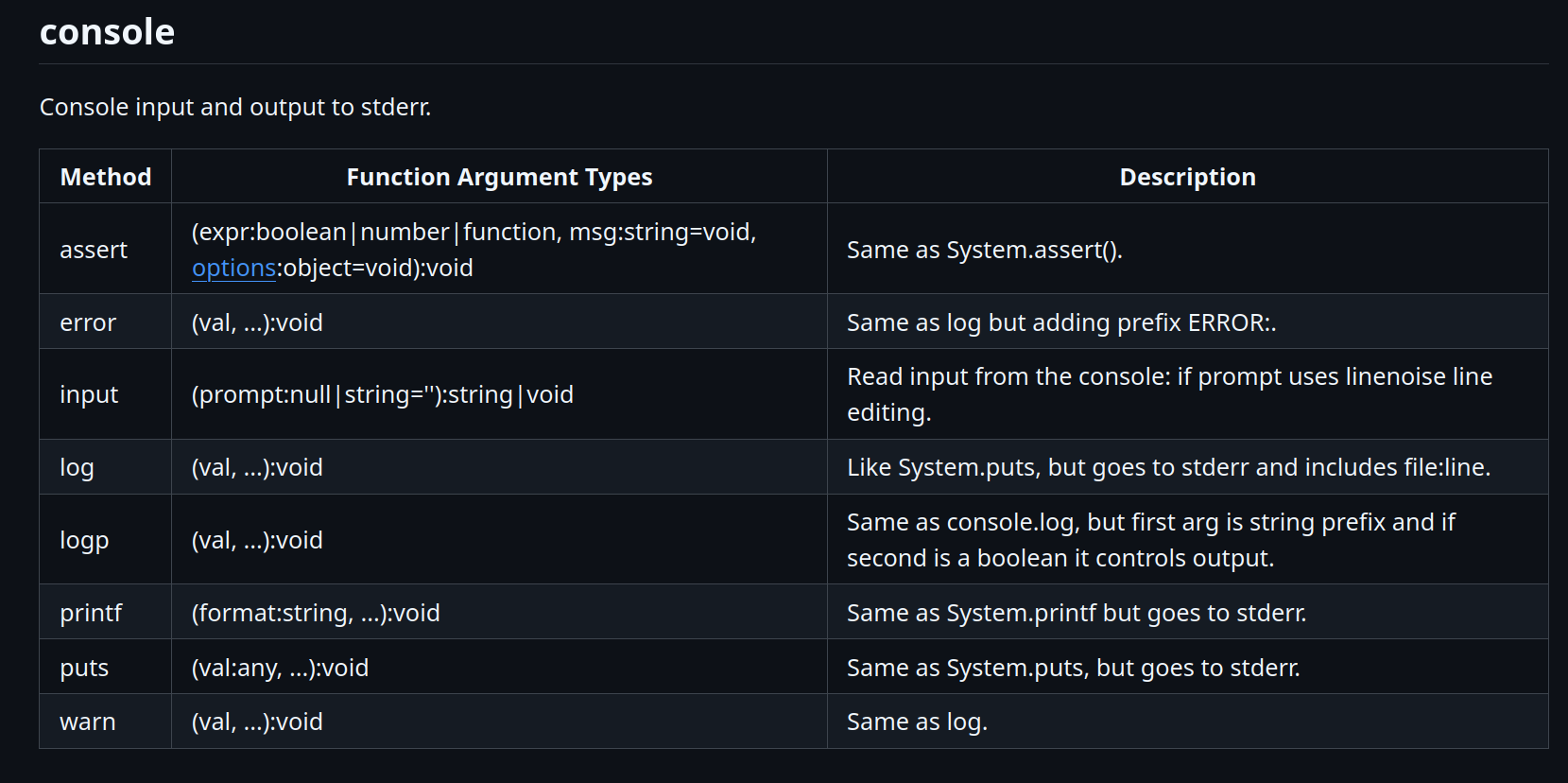This screenshot has height=783, width=1568.
Task: Click the Function Argument Types header
Action: coord(499,177)
